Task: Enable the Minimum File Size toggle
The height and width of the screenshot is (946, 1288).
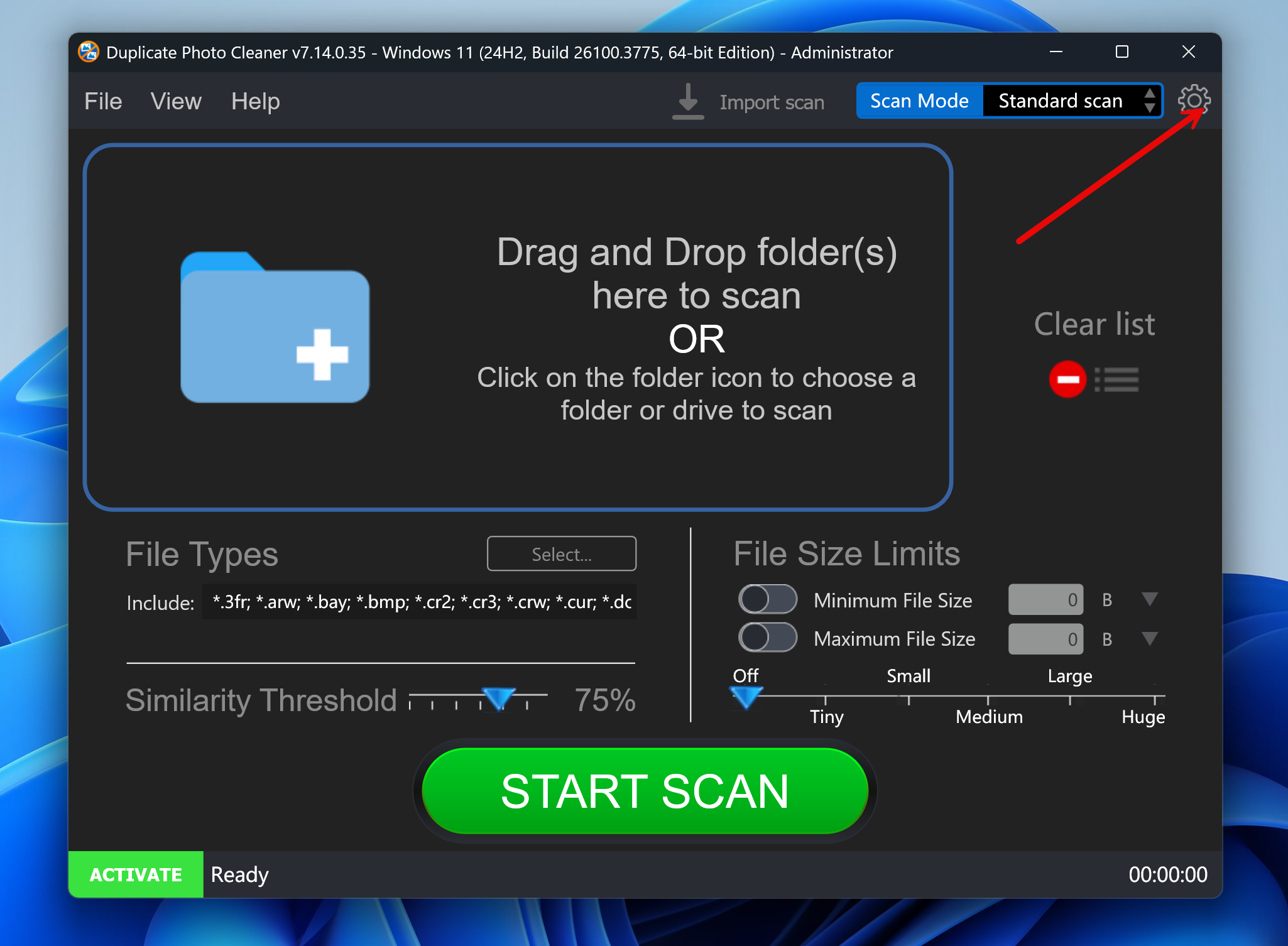Action: pyautogui.click(x=767, y=599)
